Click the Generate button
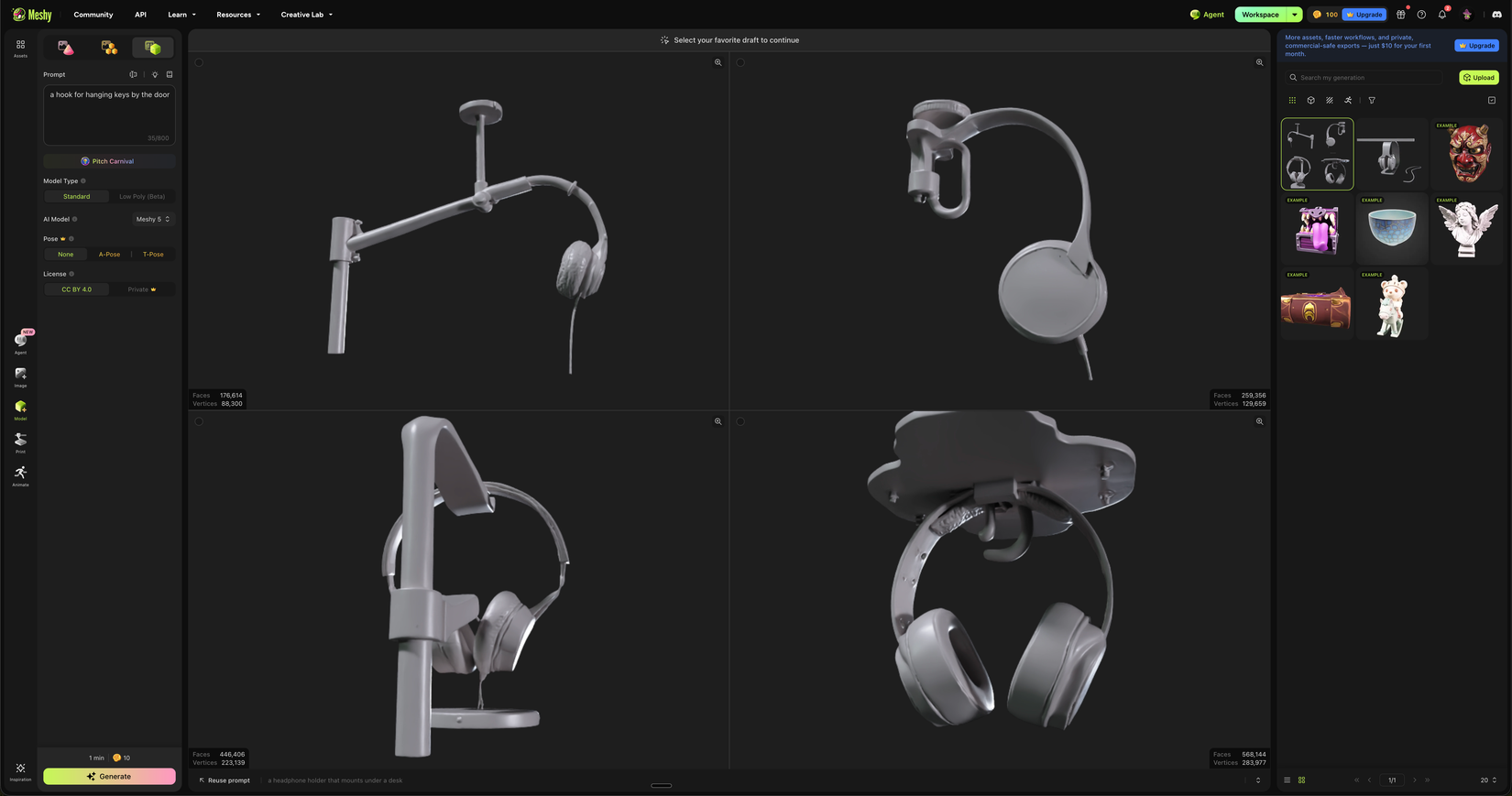 pyautogui.click(x=109, y=777)
